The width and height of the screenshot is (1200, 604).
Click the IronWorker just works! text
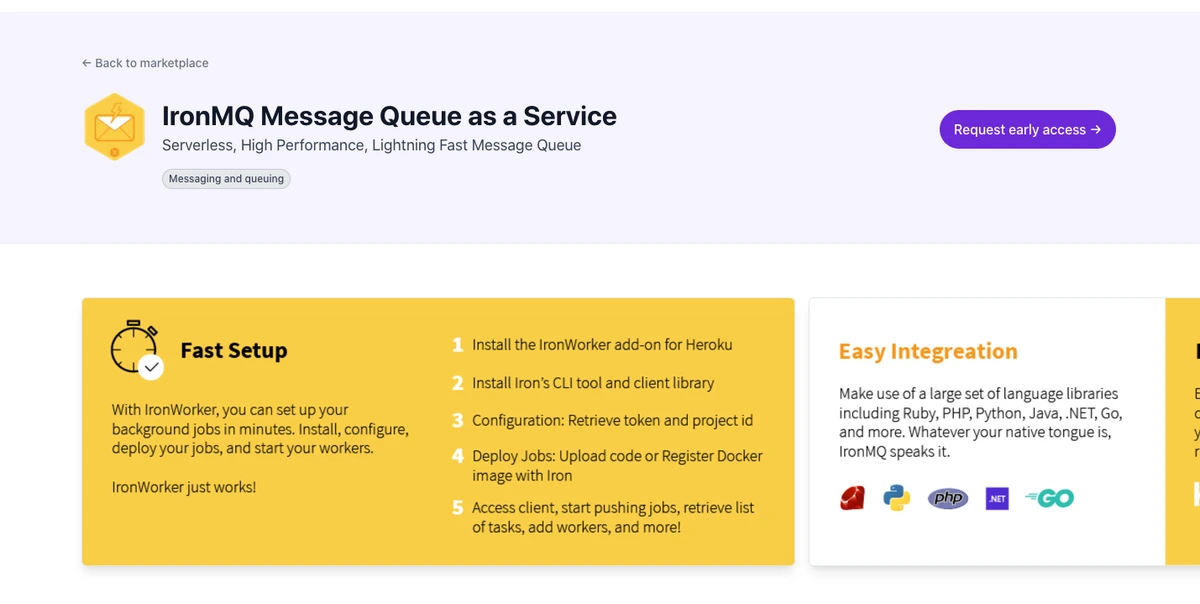click(x=184, y=487)
